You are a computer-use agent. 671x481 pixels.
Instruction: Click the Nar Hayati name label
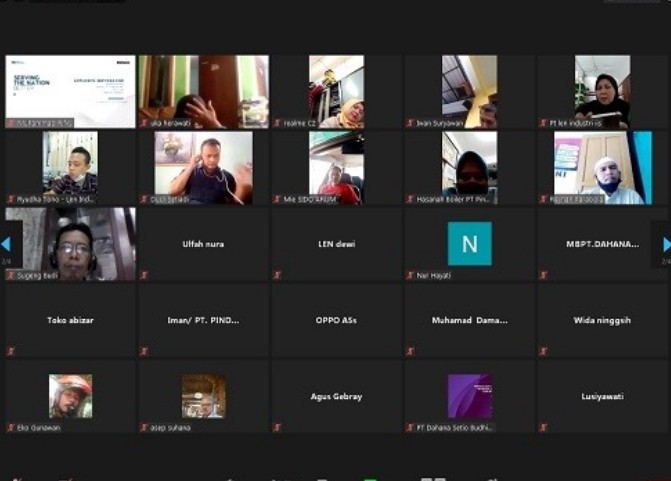(x=433, y=276)
